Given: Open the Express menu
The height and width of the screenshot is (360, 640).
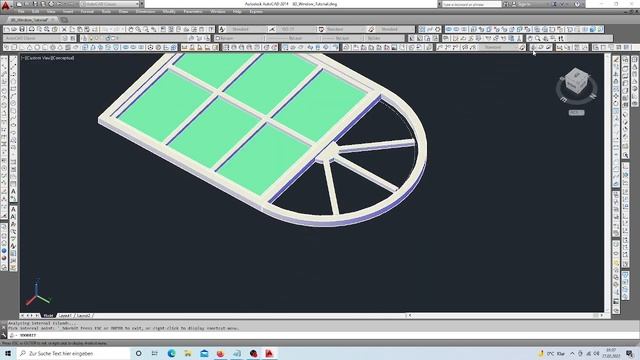Looking at the screenshot, I should point(256,12).
